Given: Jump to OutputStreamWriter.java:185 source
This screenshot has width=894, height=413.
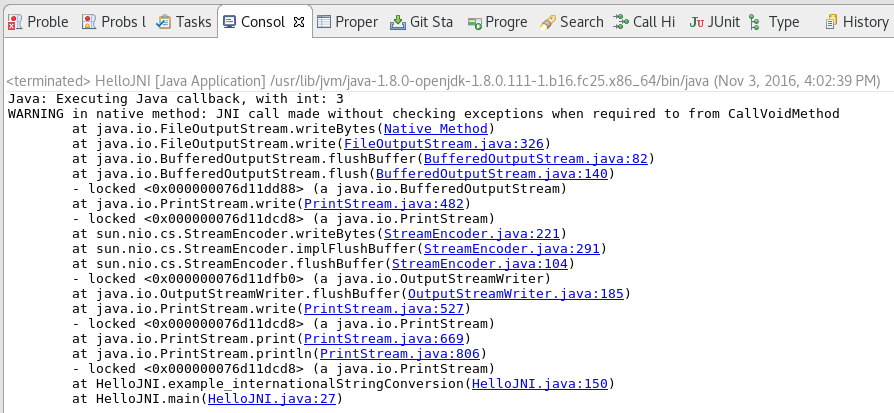Looking at the screenshot, I should point(516,294).
